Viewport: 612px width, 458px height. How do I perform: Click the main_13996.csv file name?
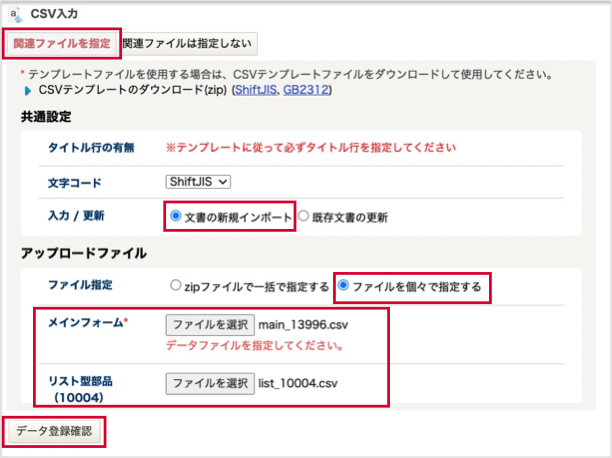point(303,325)
